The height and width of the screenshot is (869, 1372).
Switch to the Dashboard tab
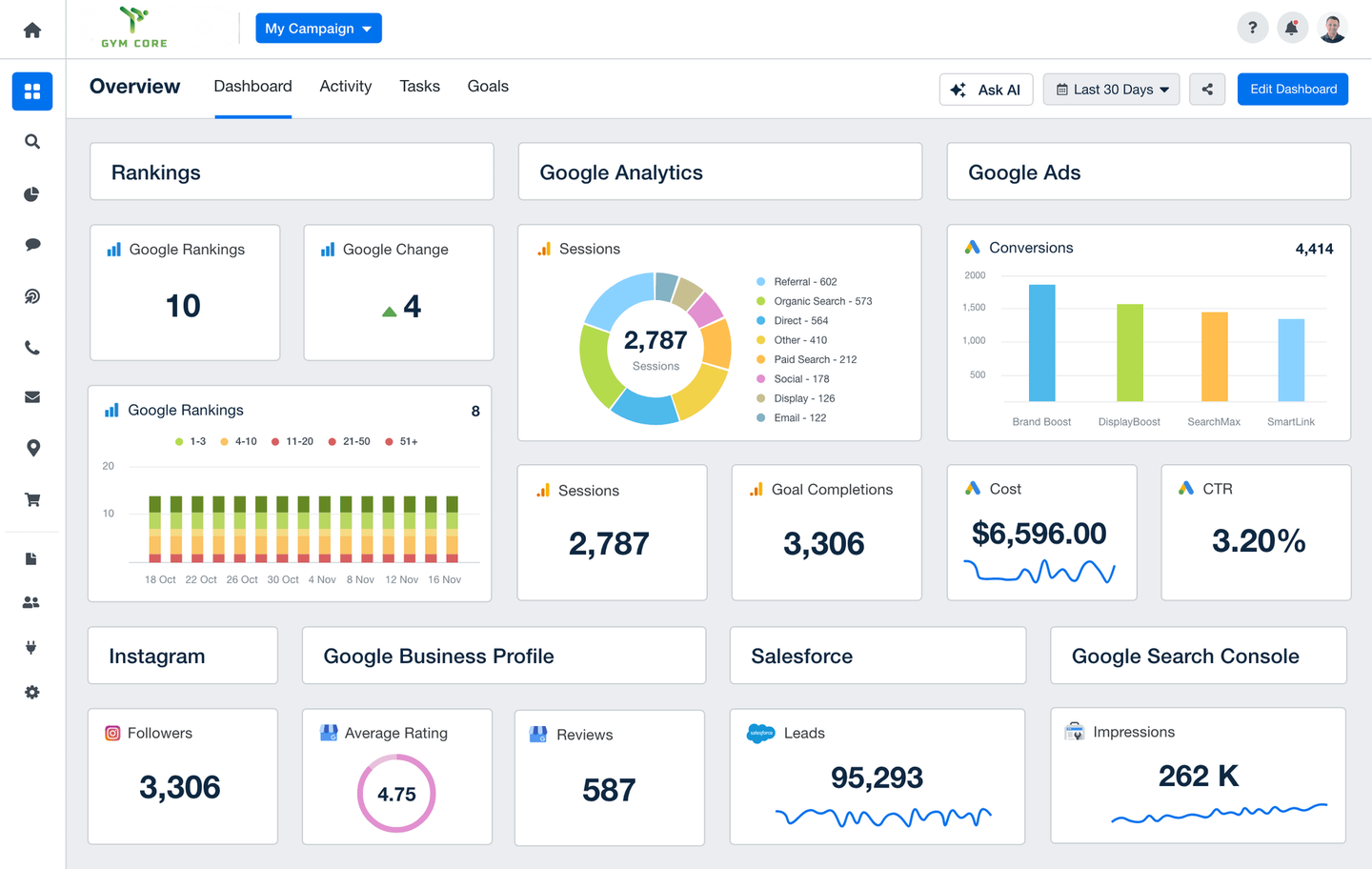coord(252,87)
